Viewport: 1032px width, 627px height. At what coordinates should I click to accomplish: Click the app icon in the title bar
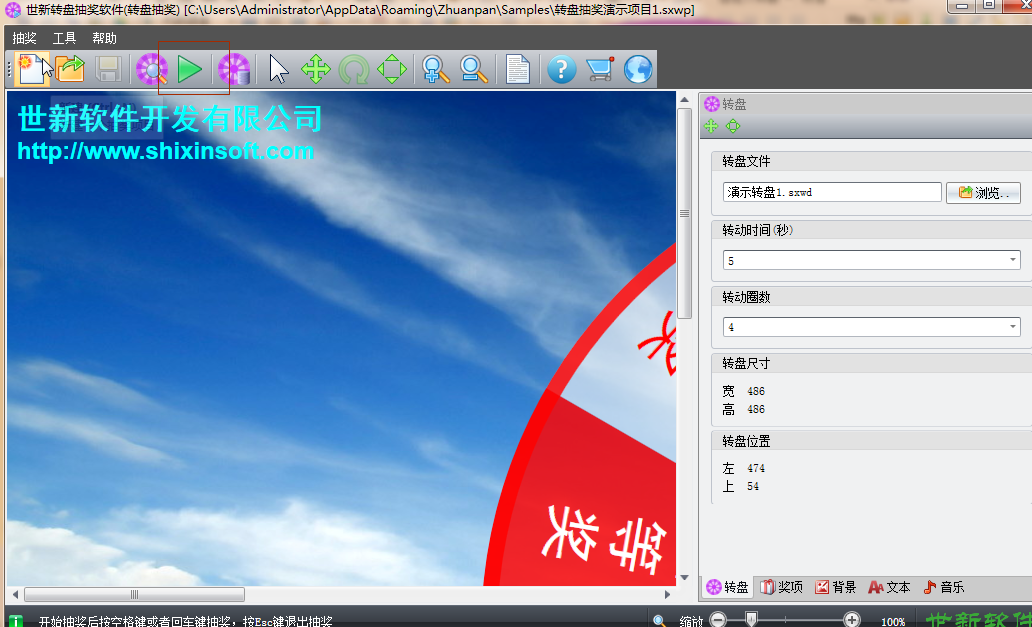point(13,11)
